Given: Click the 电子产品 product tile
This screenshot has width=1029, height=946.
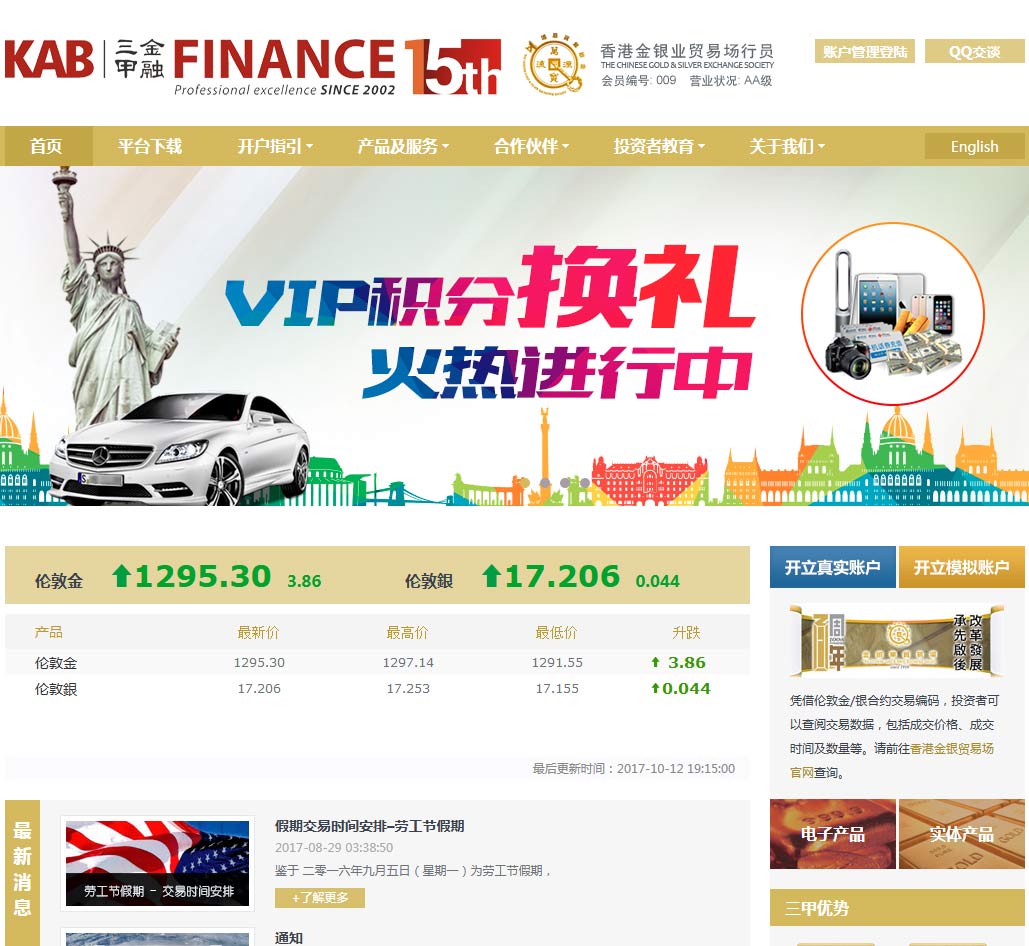Looking at the screenshot, I should [x=832, y=834].
